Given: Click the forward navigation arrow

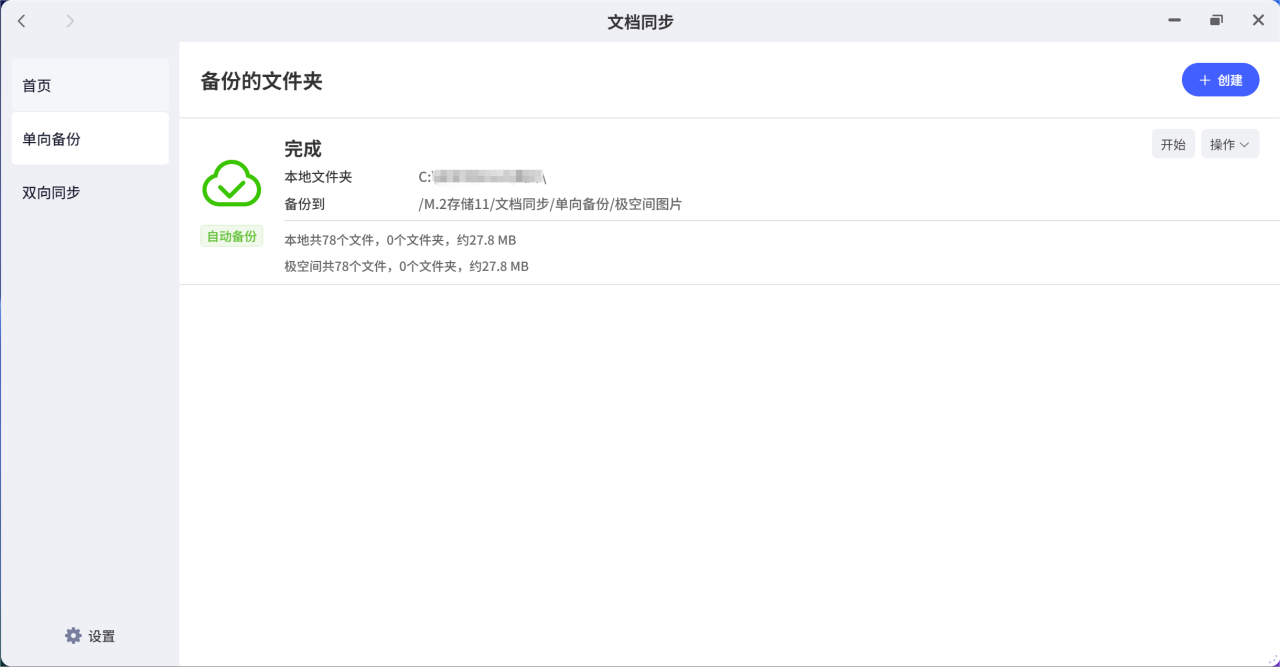Looking at the screenshot, I should point(70,21).
